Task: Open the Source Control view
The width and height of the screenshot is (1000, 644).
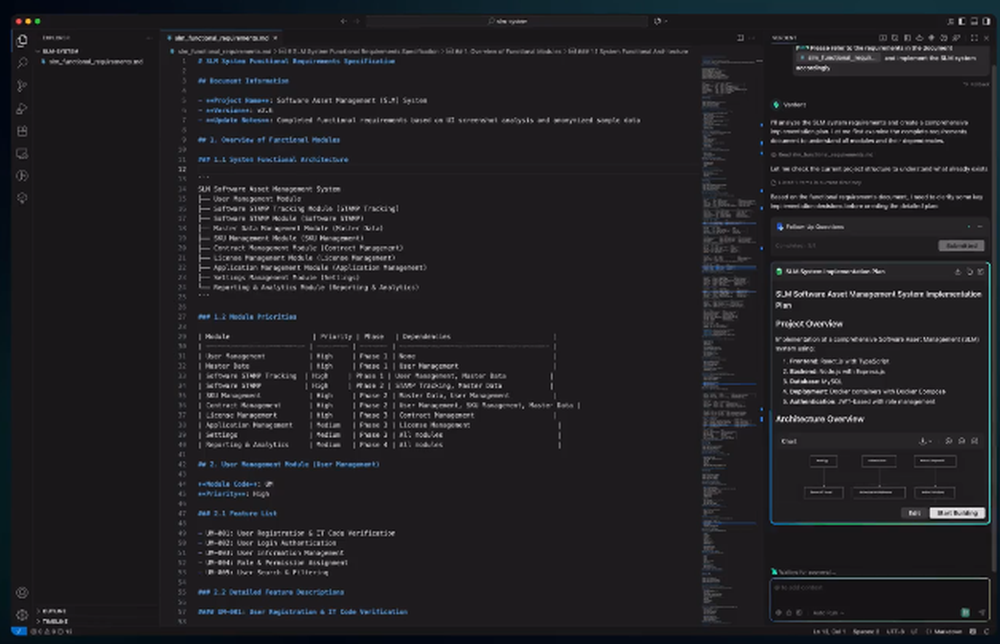Action: pyautogui.click(x=22, y=86)
